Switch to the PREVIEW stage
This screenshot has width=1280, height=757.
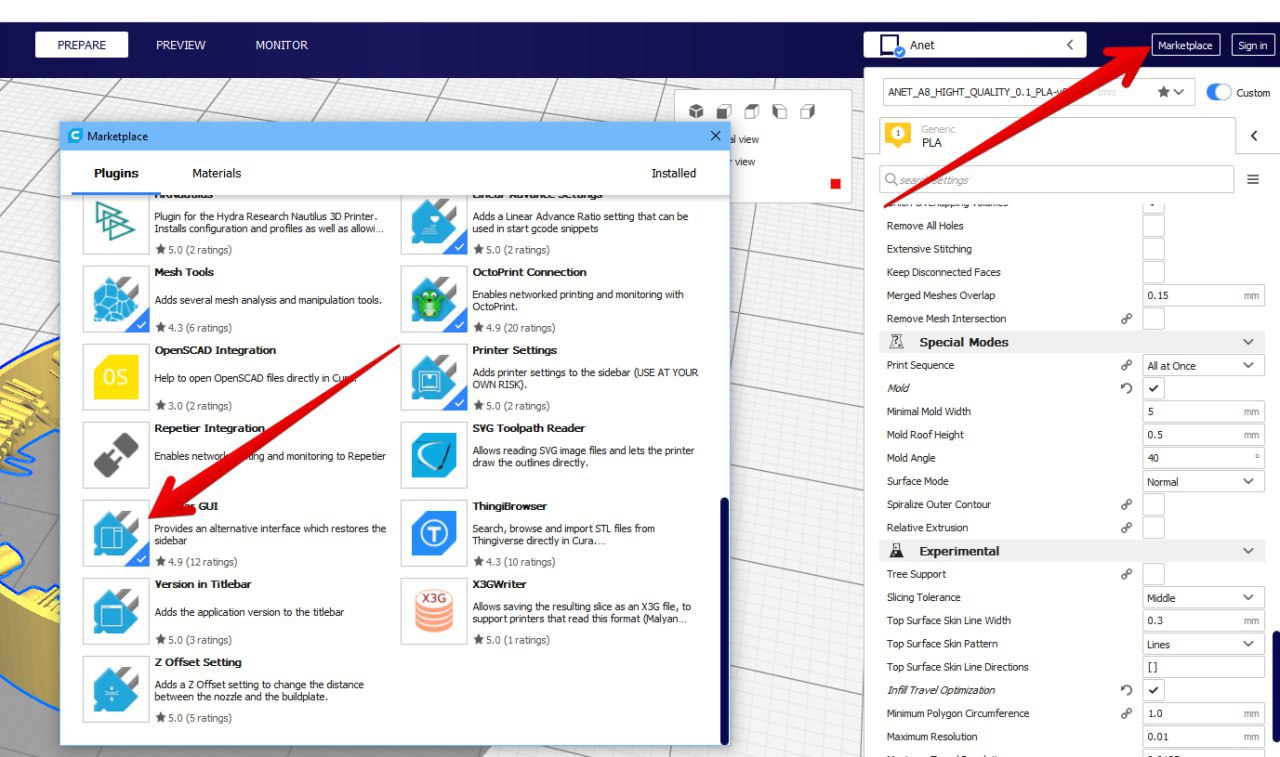coord(181,45)
